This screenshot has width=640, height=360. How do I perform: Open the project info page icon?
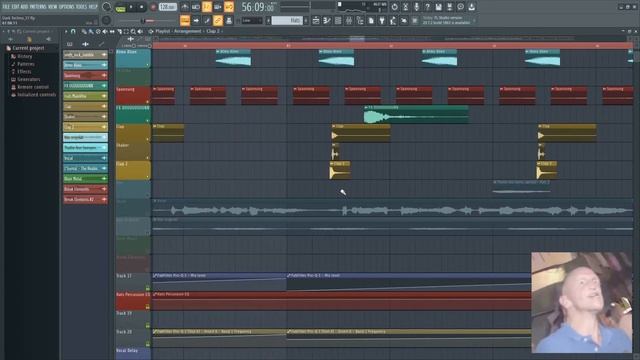[371, 20]
